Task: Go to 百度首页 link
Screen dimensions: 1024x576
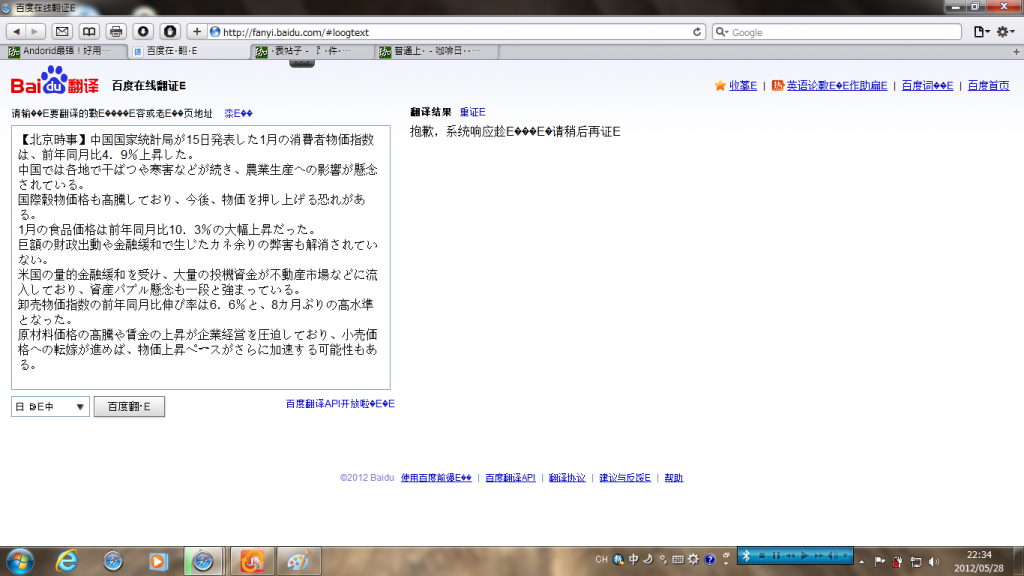Action: 988,86
